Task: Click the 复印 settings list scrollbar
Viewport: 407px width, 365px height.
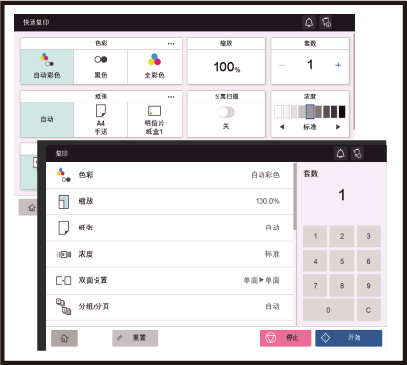Action: [295, 197]
